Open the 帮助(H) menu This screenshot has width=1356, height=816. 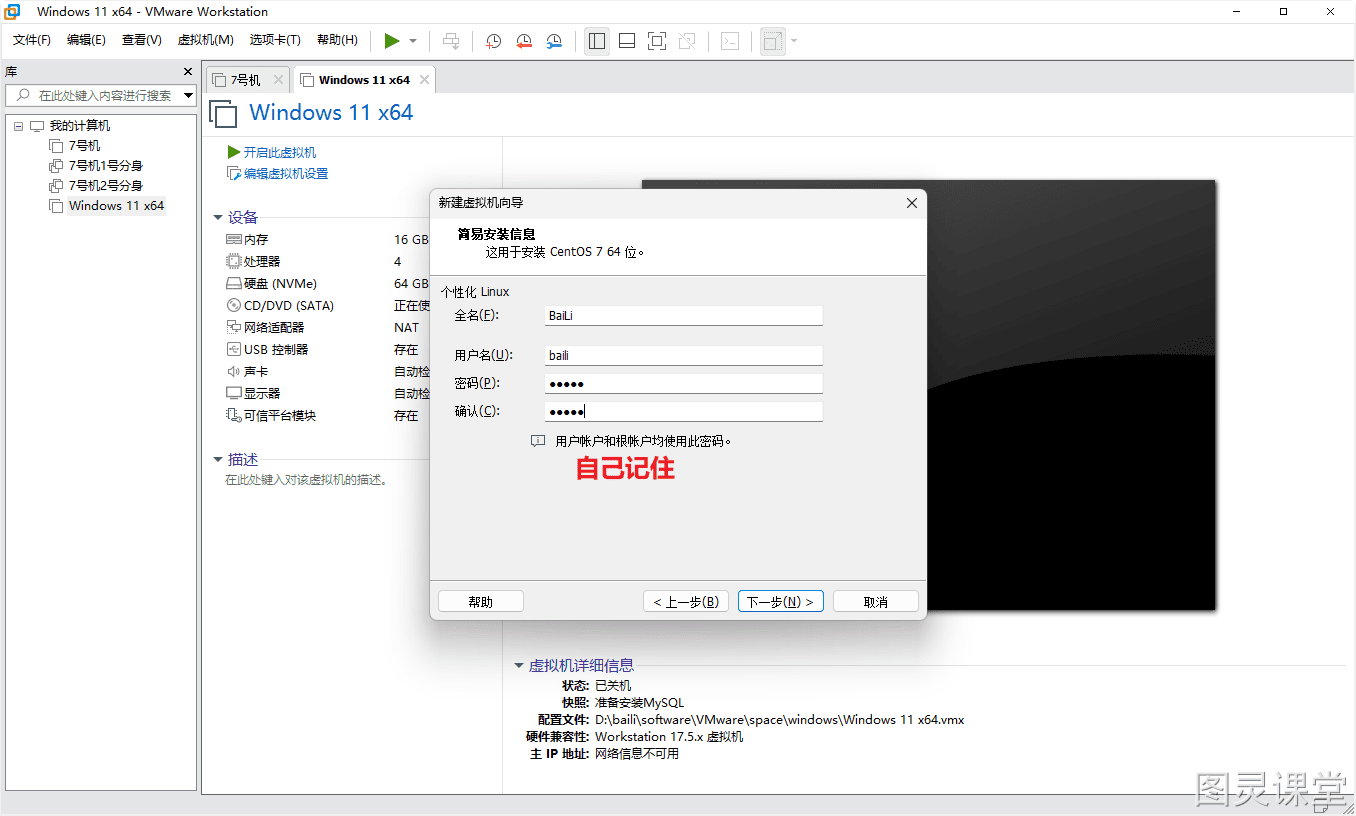[x=337, y=40]
